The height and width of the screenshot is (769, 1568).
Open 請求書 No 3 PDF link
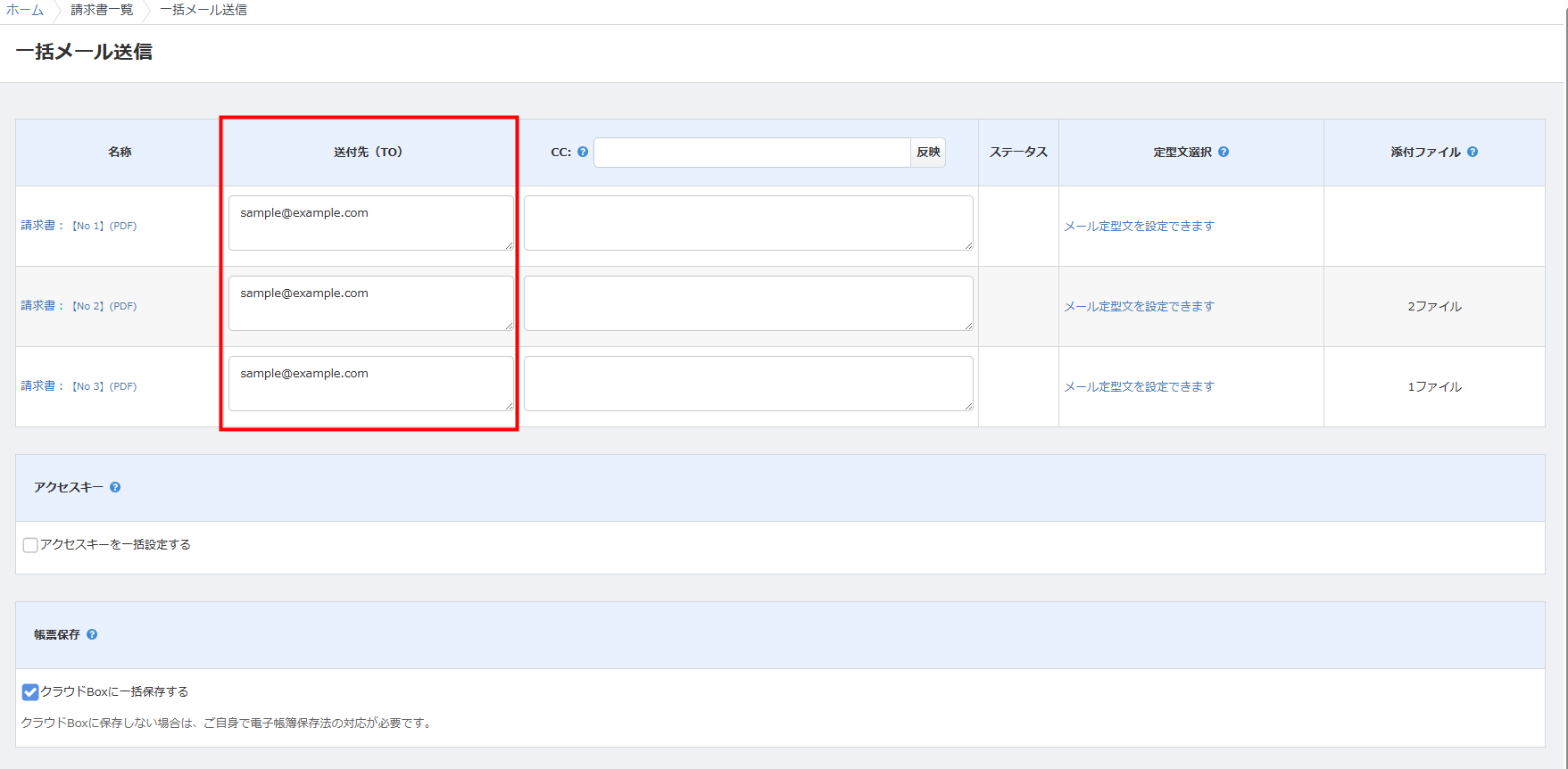tap(104, 386)
